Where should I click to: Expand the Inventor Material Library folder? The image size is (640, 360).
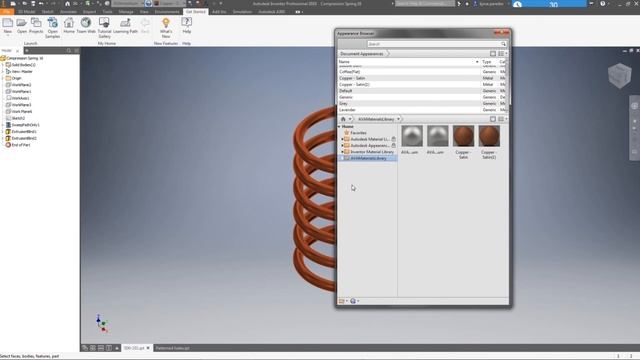pyautogui.click(x=342, y=152)
